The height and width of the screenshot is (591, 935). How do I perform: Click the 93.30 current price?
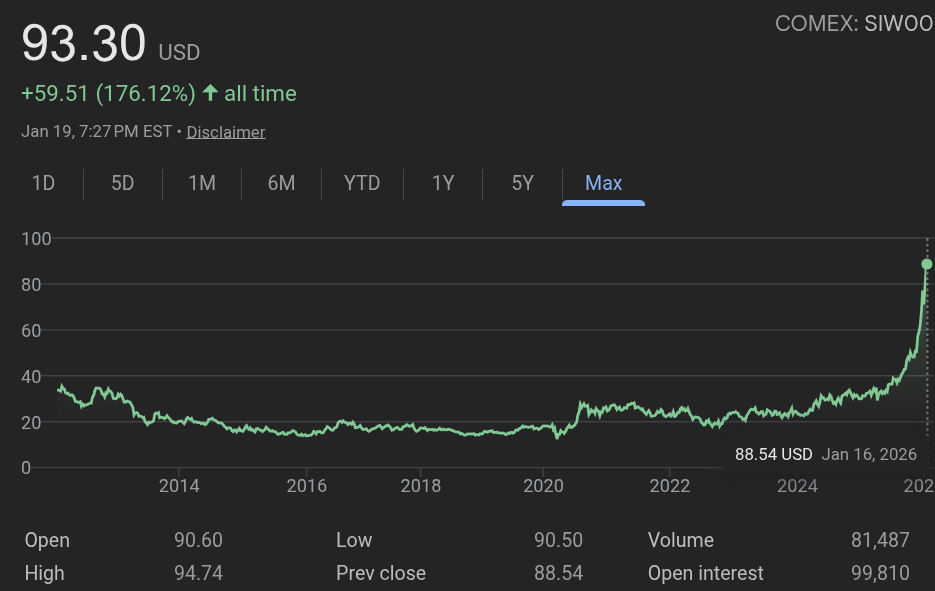click(x=84, y=45)
